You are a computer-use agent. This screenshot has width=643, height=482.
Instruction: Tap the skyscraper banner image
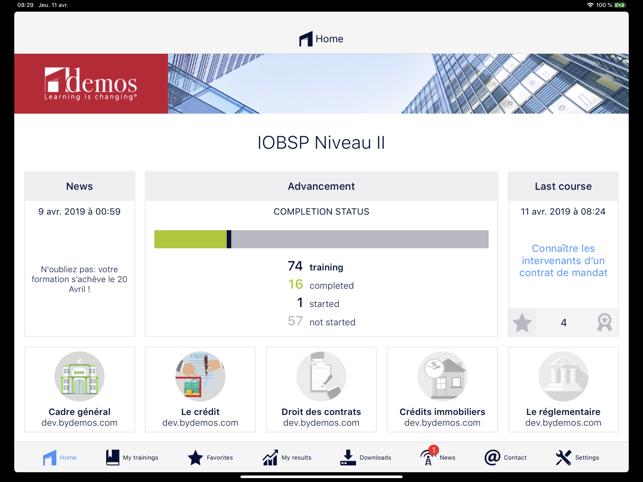point(398,84)
